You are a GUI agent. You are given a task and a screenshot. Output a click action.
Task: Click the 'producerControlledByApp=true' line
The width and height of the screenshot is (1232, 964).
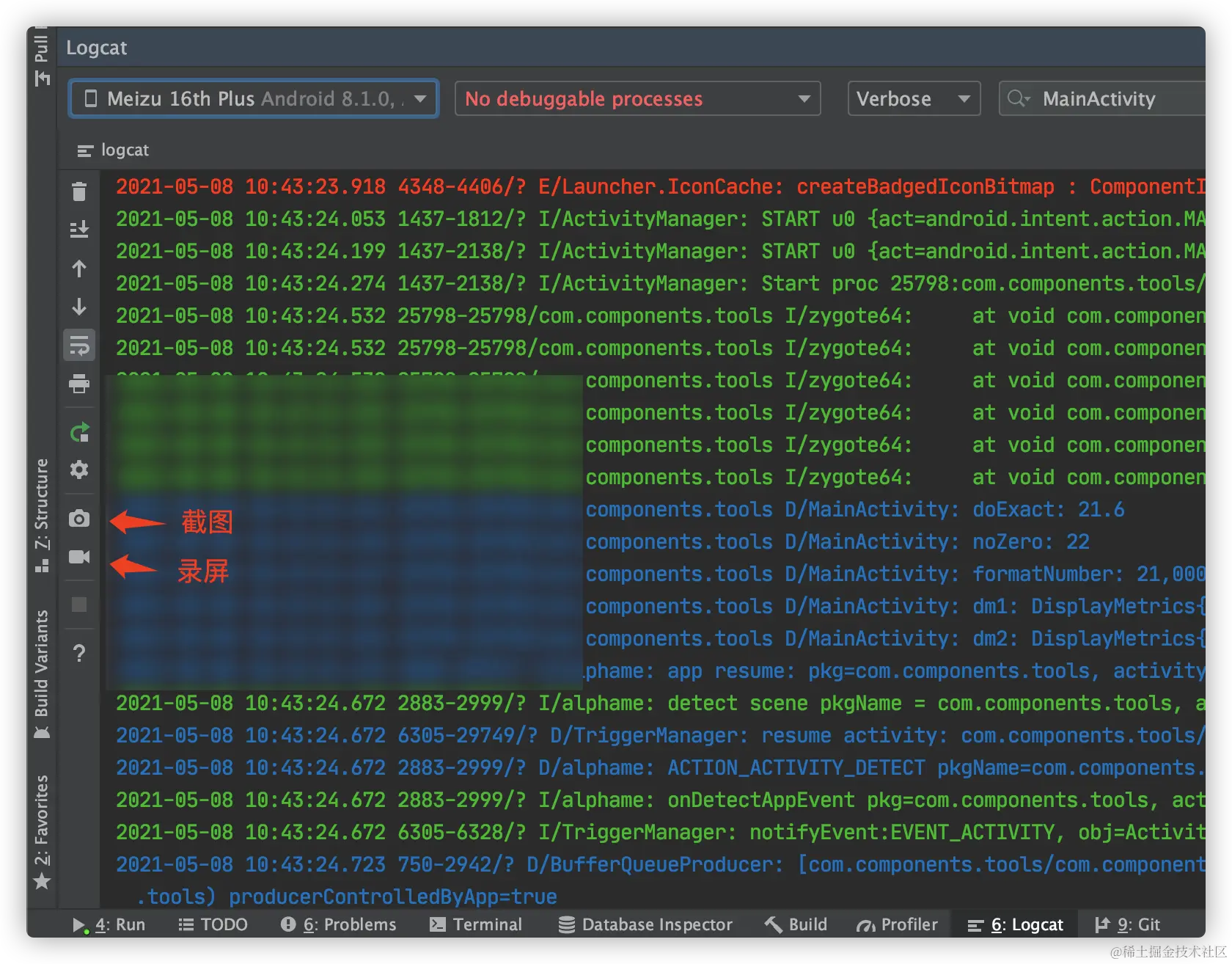click(347, 897)
